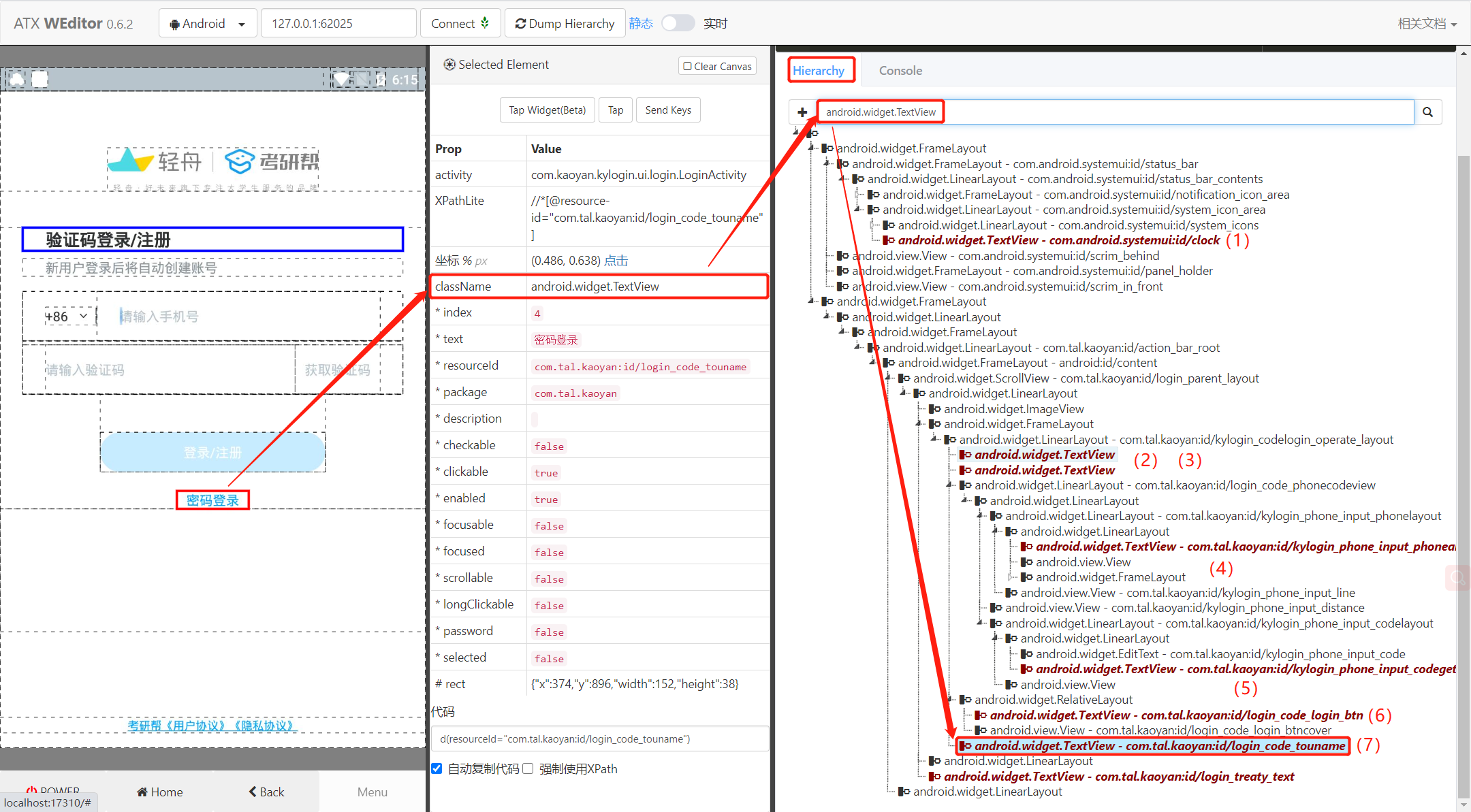Screen dimensions: 1471x812
Task: Enable the force XPath checkbox
Action: pyautogui.click(x=528, y=768)
